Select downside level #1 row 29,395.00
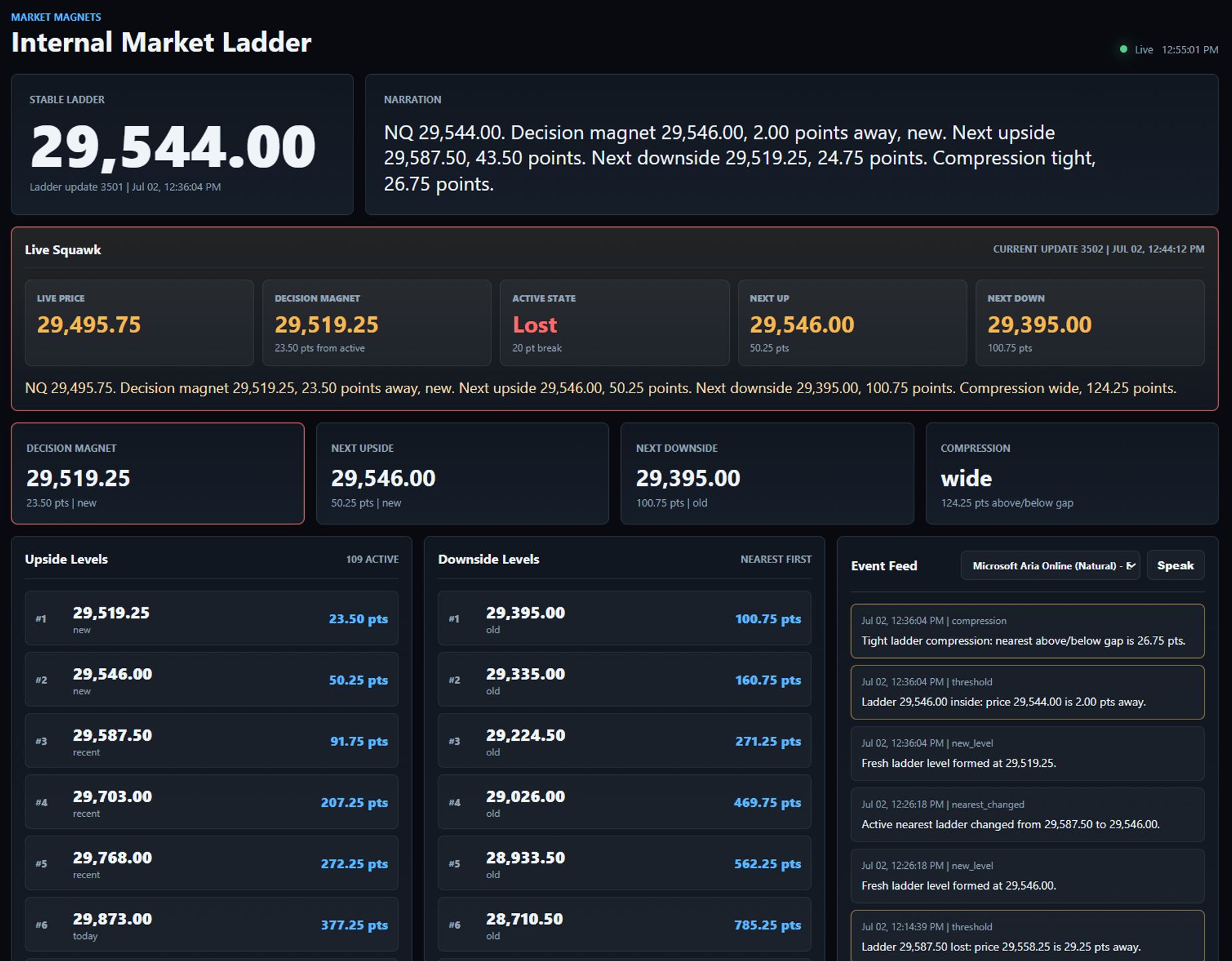 624,618
